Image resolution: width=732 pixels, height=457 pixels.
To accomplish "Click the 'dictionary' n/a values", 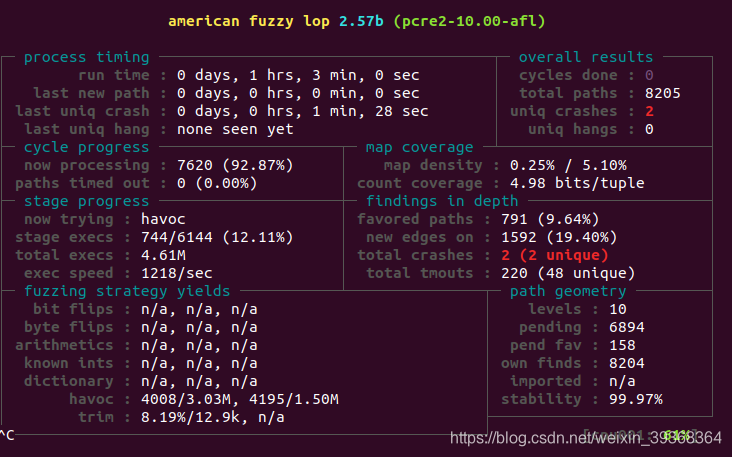I will (199, 382).
